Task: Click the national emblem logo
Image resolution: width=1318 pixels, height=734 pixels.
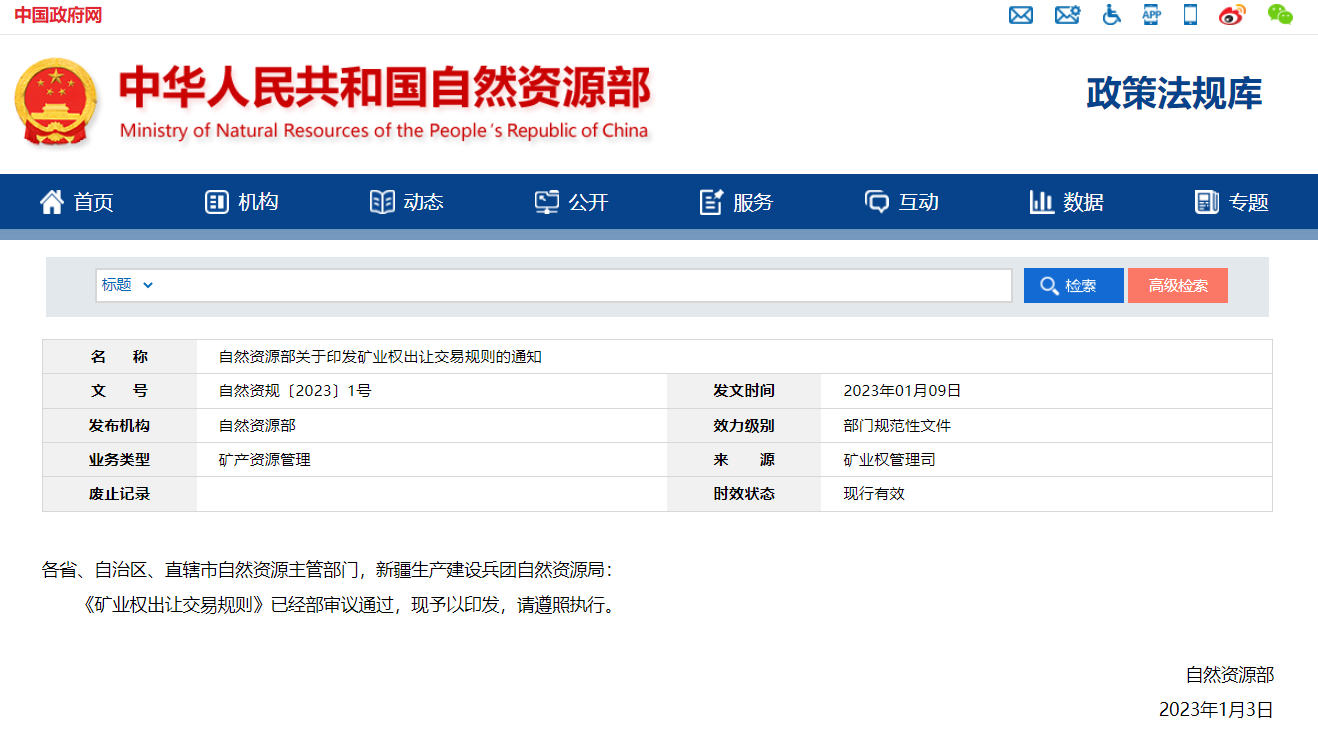Action: click(x=56, y=102)
